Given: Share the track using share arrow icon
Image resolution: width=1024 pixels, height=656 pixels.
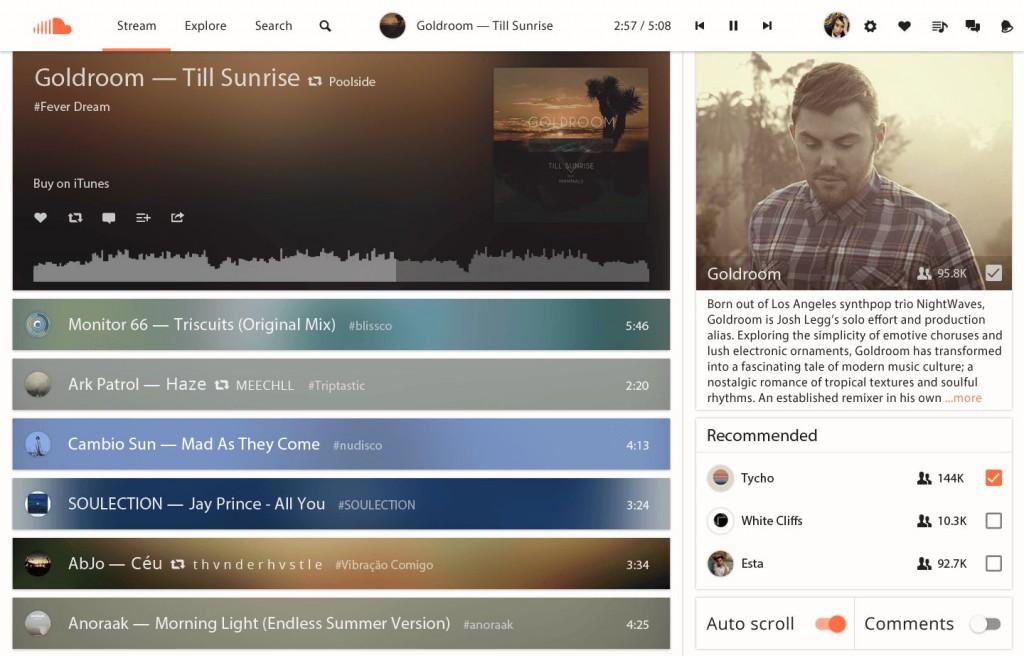Looking at the screenshot, I should click(x=178, y=218).
